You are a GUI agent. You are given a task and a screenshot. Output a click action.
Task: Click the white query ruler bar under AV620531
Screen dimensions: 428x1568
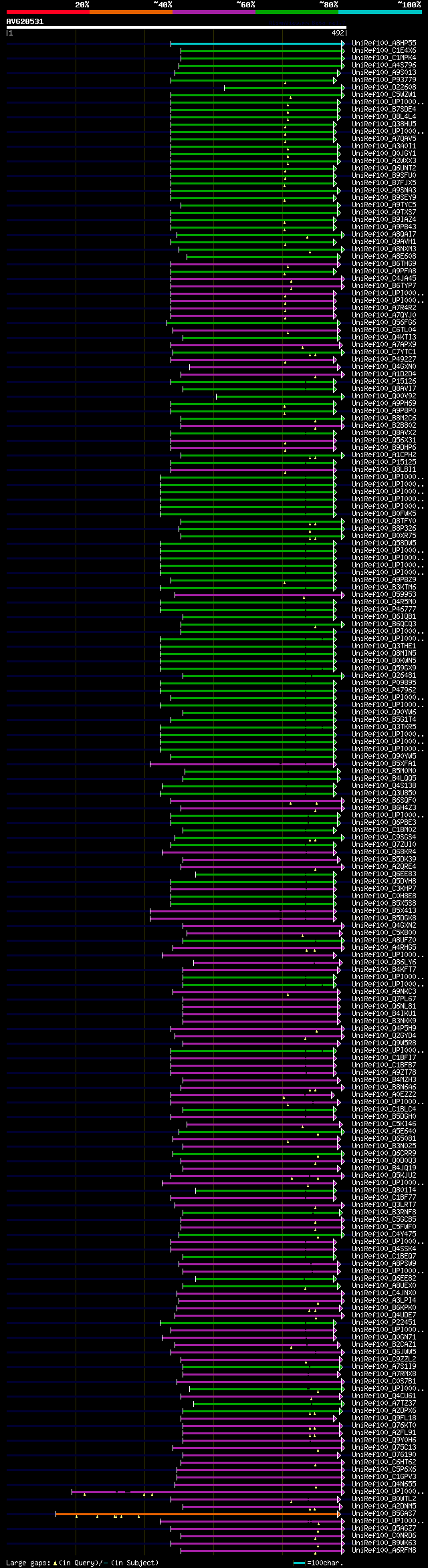coord(176,27)
